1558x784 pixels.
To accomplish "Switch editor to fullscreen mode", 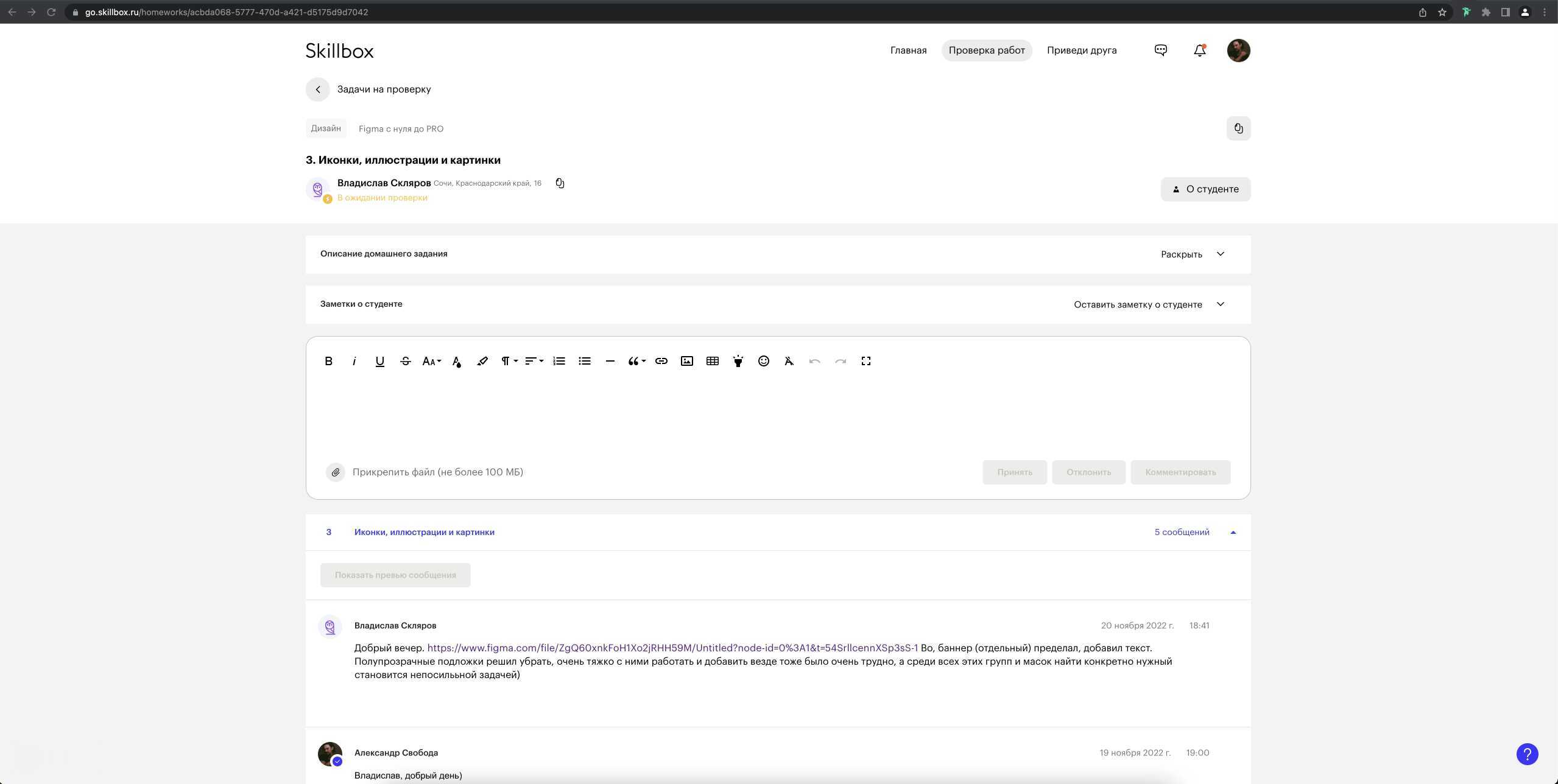I will click(x=865, y=361).
